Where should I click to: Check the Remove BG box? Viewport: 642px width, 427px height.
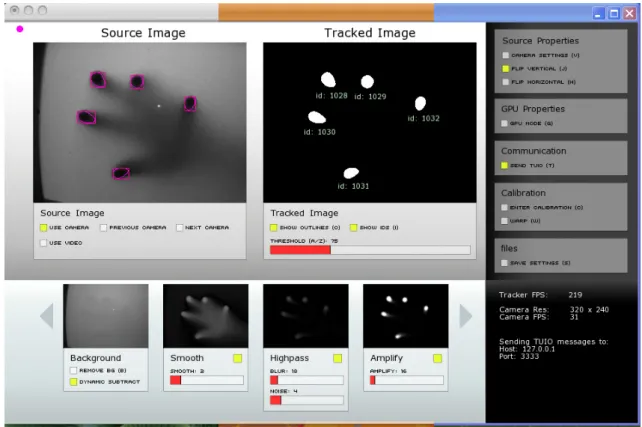[73, 371]
